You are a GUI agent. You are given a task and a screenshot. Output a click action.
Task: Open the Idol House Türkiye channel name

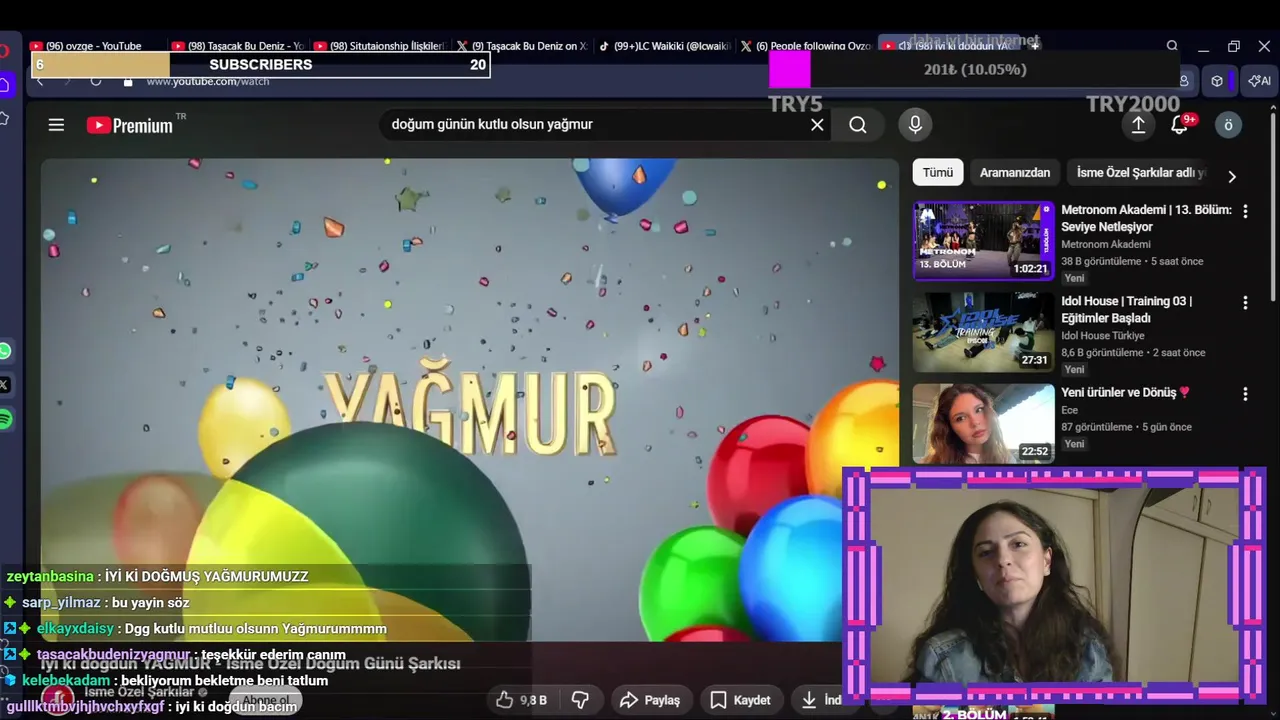click(x=1103, y=336)
